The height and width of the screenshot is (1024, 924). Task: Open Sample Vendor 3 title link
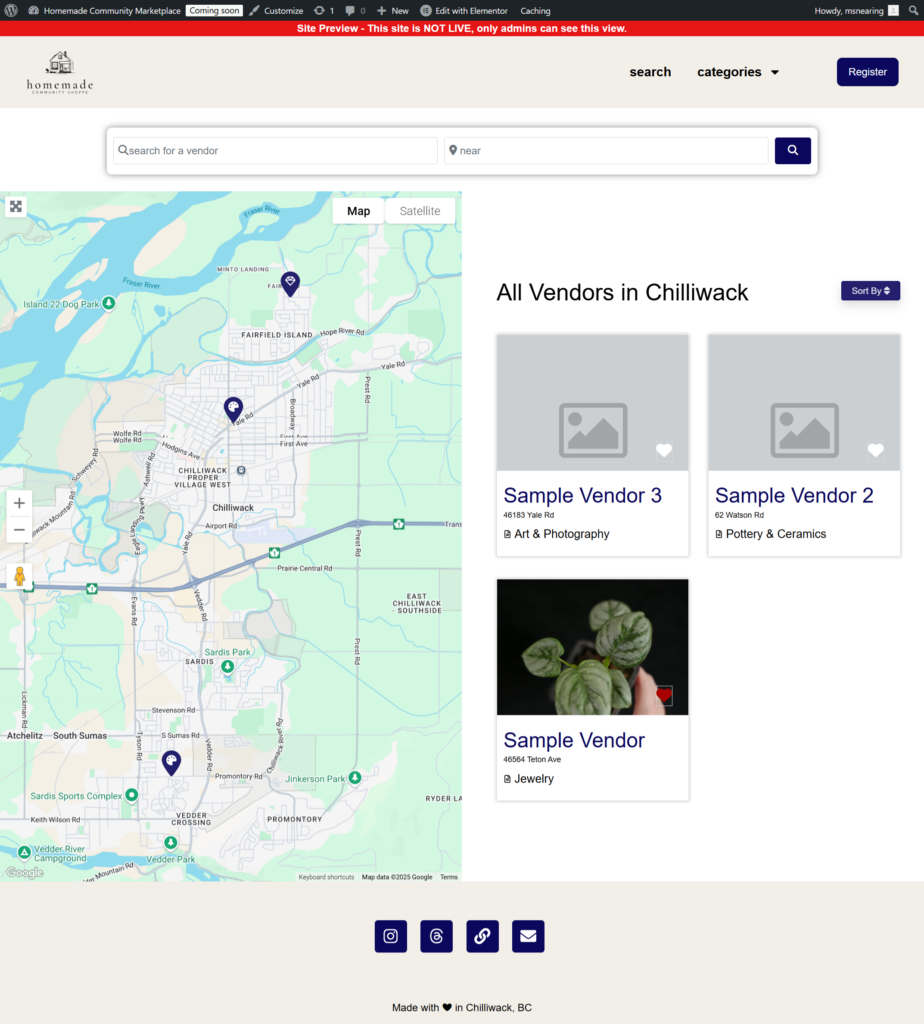582,495
